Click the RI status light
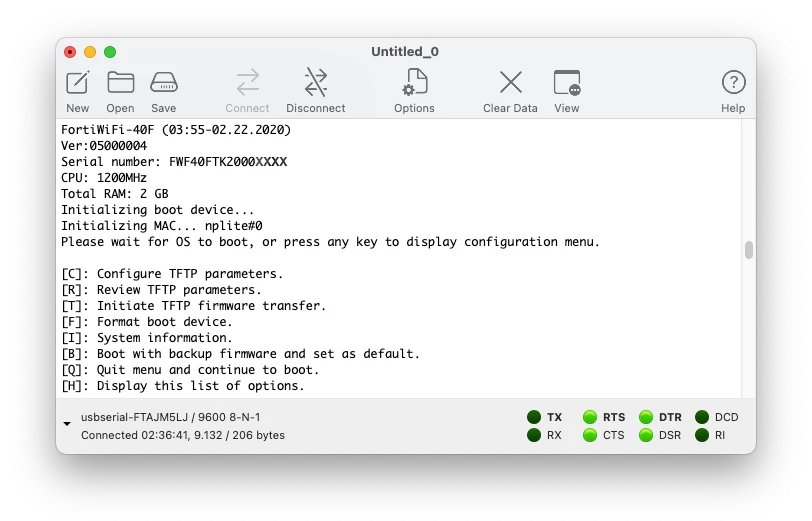Image resolution: width=812 pixels, height=521 pixels. click(702, 436)
